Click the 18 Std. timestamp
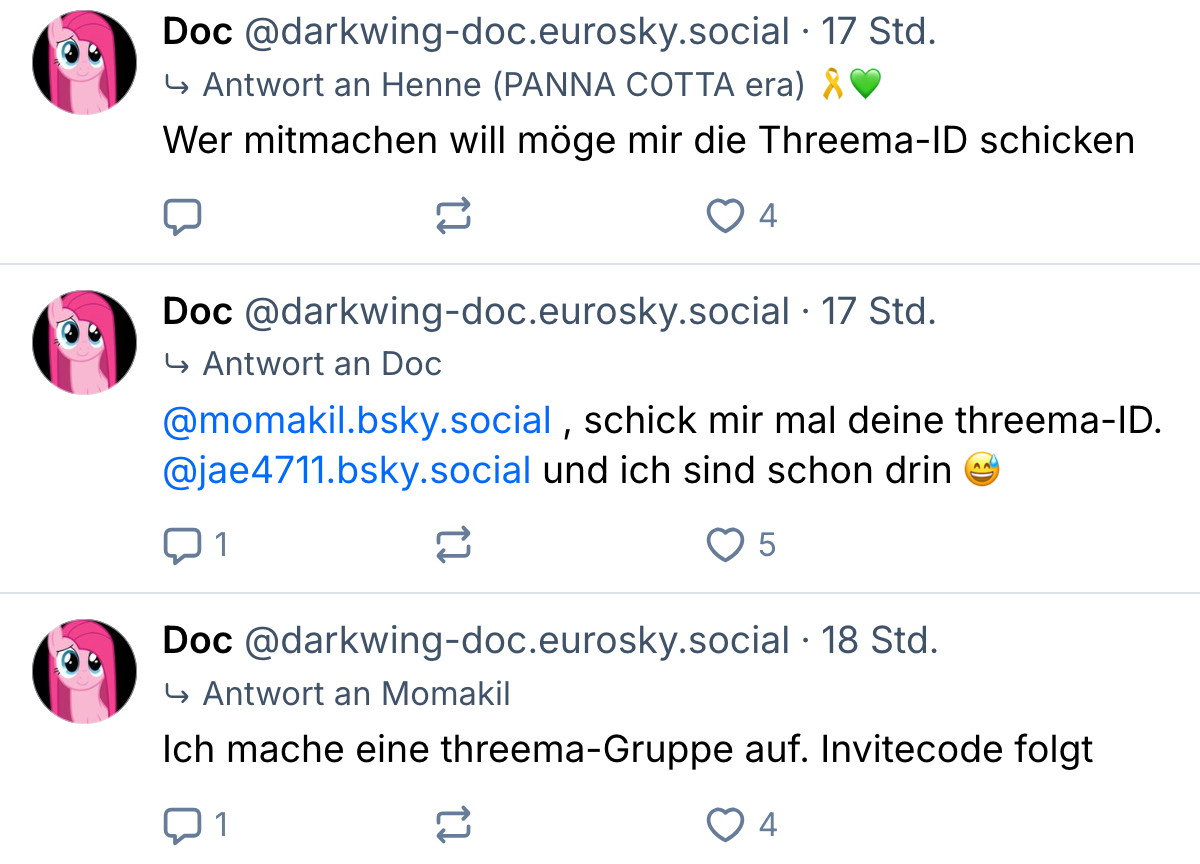Screen dimensions: 1200x864 pos(880,641)
